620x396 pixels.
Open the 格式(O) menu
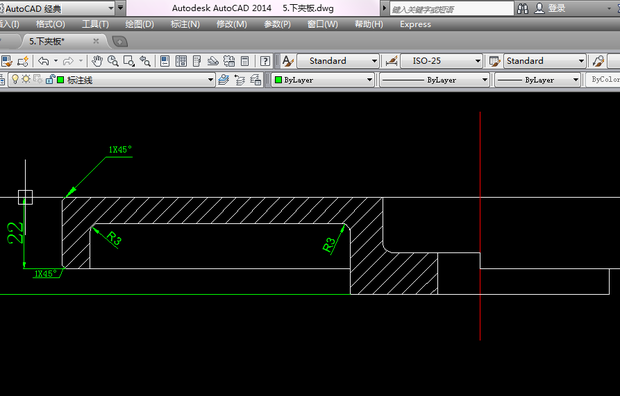pyautogui.click(x=50, y=24)
